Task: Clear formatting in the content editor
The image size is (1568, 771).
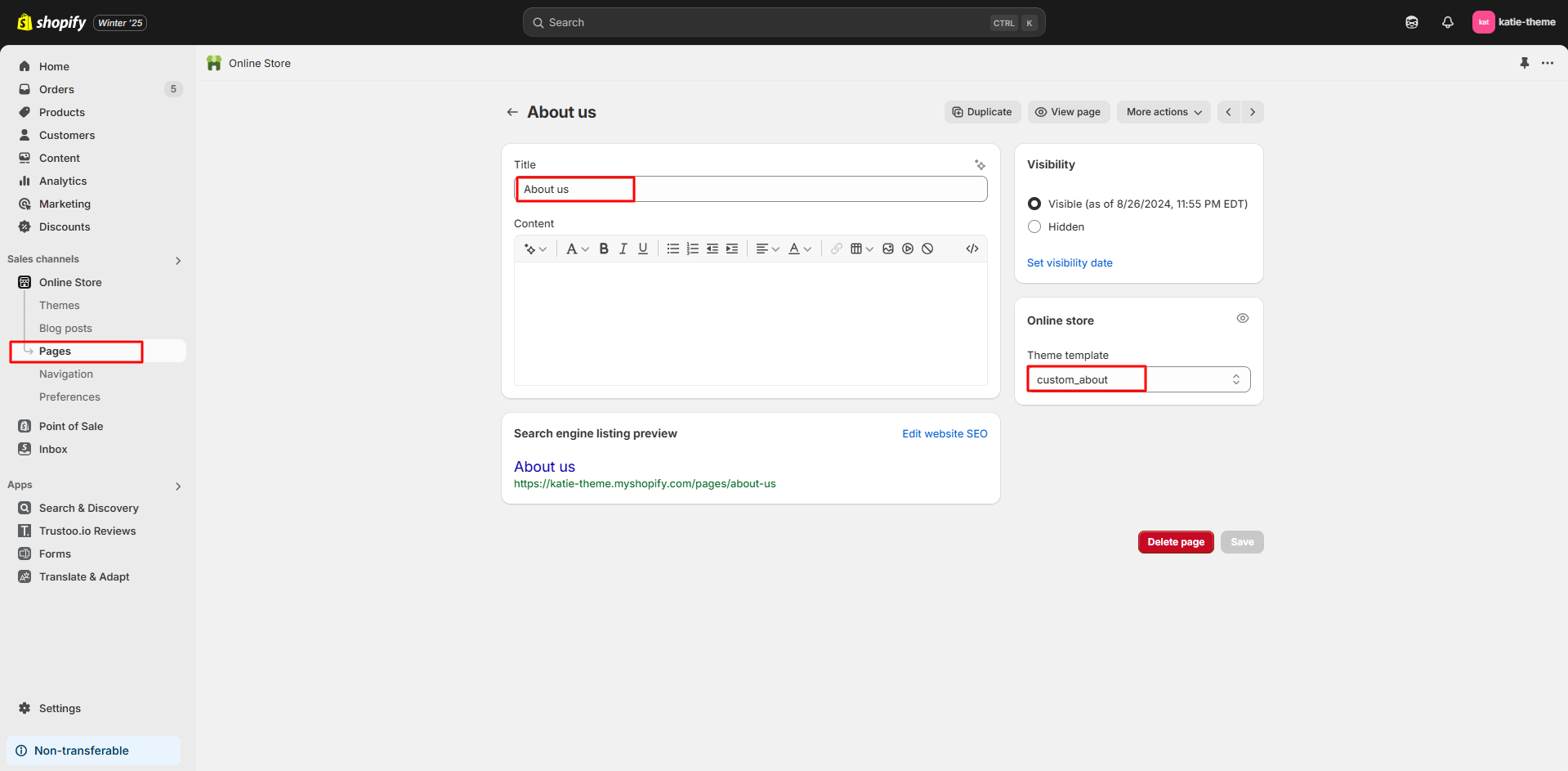Action: 927,249
